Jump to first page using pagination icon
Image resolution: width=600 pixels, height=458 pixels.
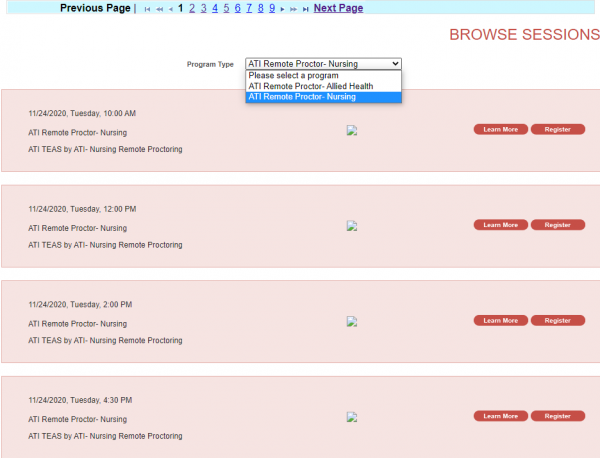point(148,9)
